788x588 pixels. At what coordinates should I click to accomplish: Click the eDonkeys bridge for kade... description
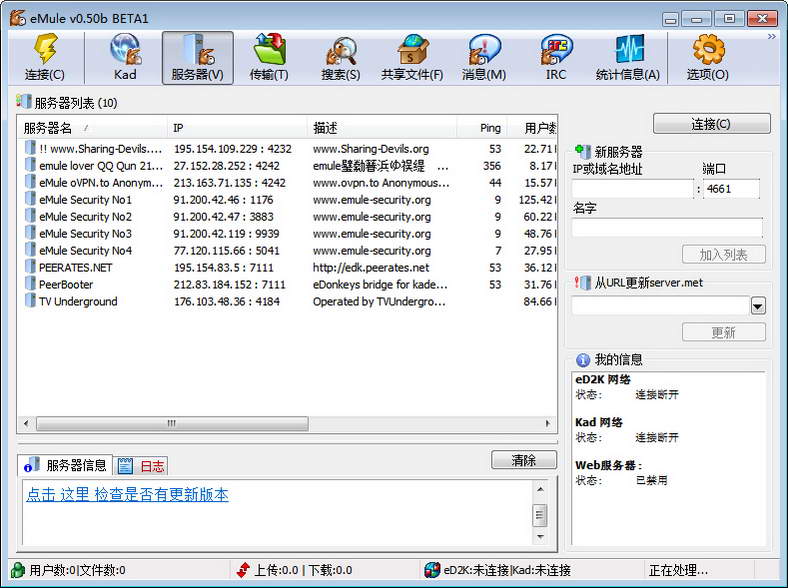click(x=380, y=284)
